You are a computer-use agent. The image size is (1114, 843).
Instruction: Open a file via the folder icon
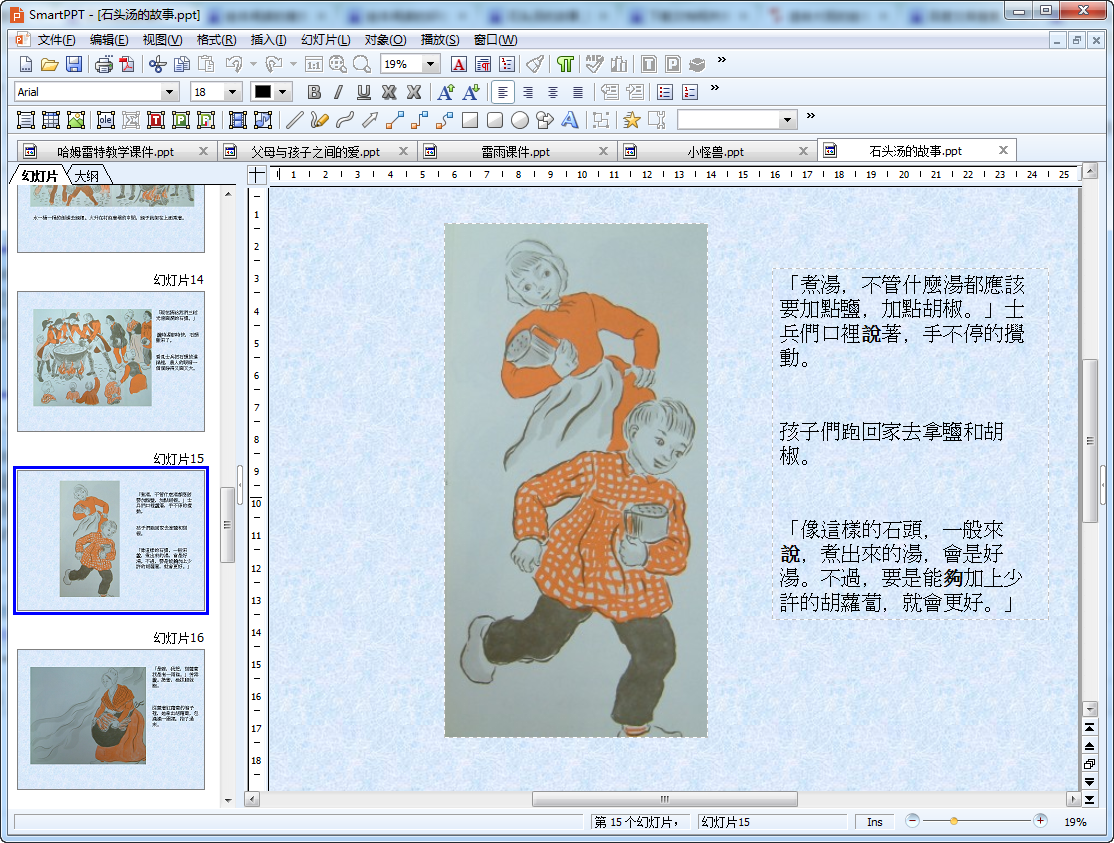click(x=49, y=65)
